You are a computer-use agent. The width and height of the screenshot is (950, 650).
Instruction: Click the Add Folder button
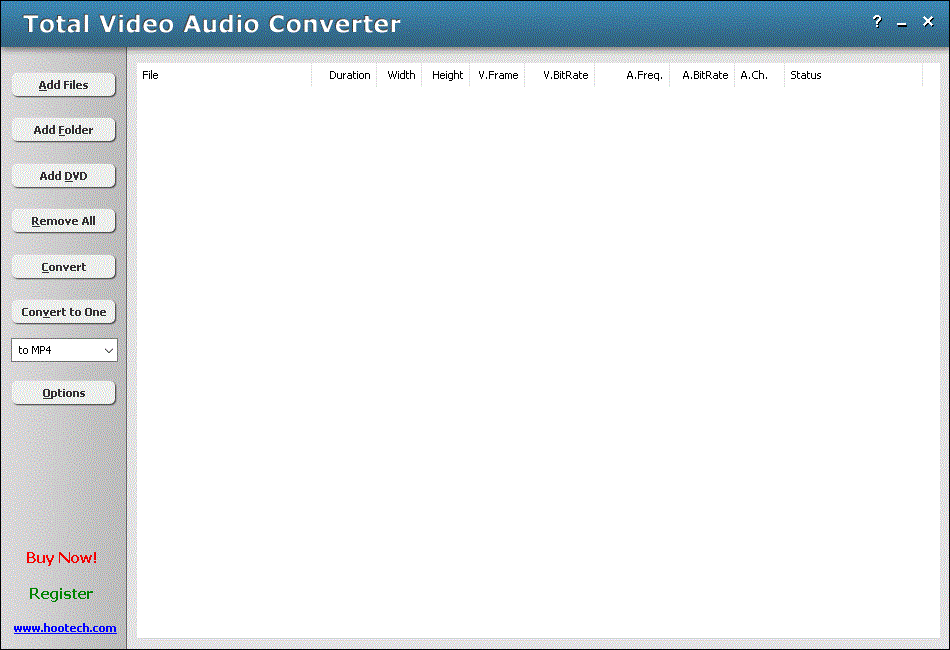coord(64,130)
